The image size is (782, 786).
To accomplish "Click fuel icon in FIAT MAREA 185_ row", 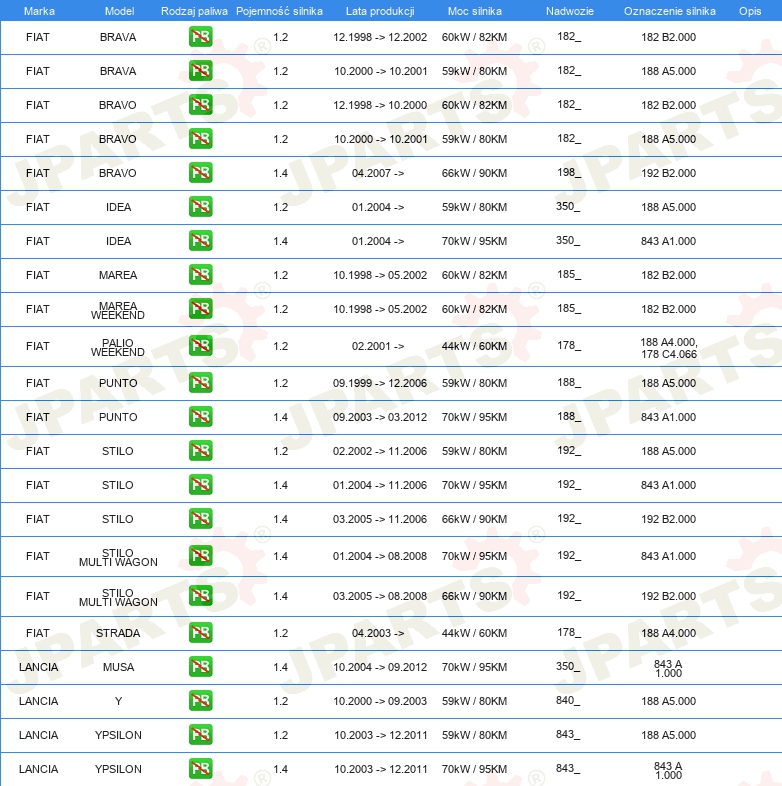I will 201,275.
